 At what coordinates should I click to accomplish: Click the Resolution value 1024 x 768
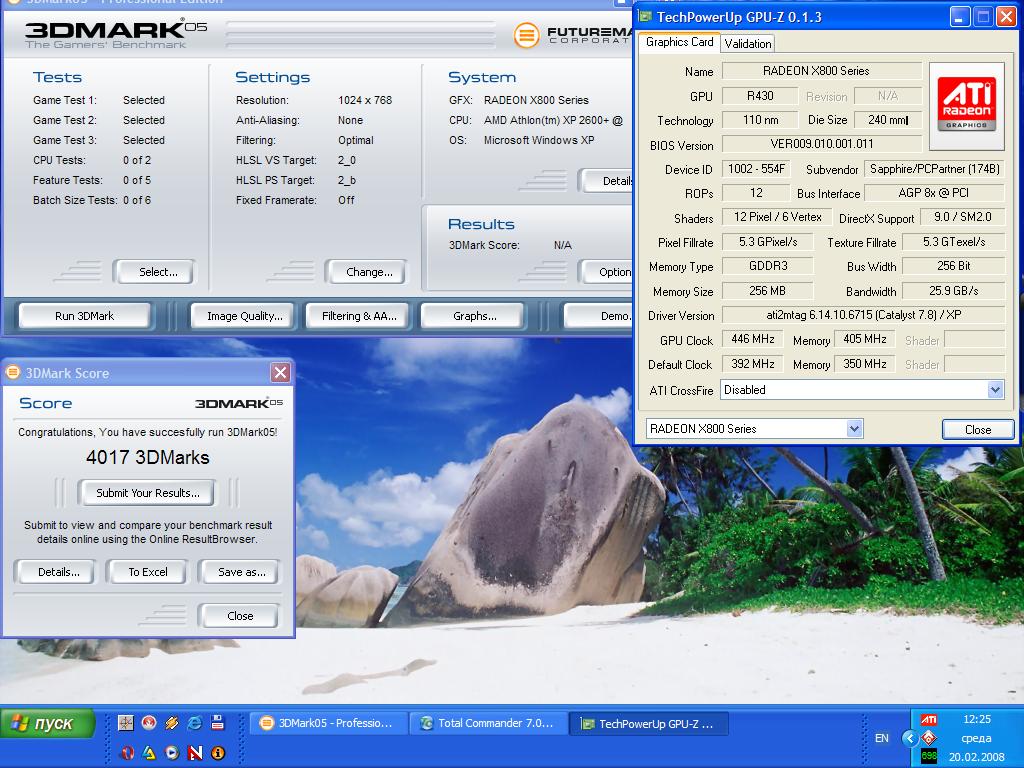pos(365,100)
